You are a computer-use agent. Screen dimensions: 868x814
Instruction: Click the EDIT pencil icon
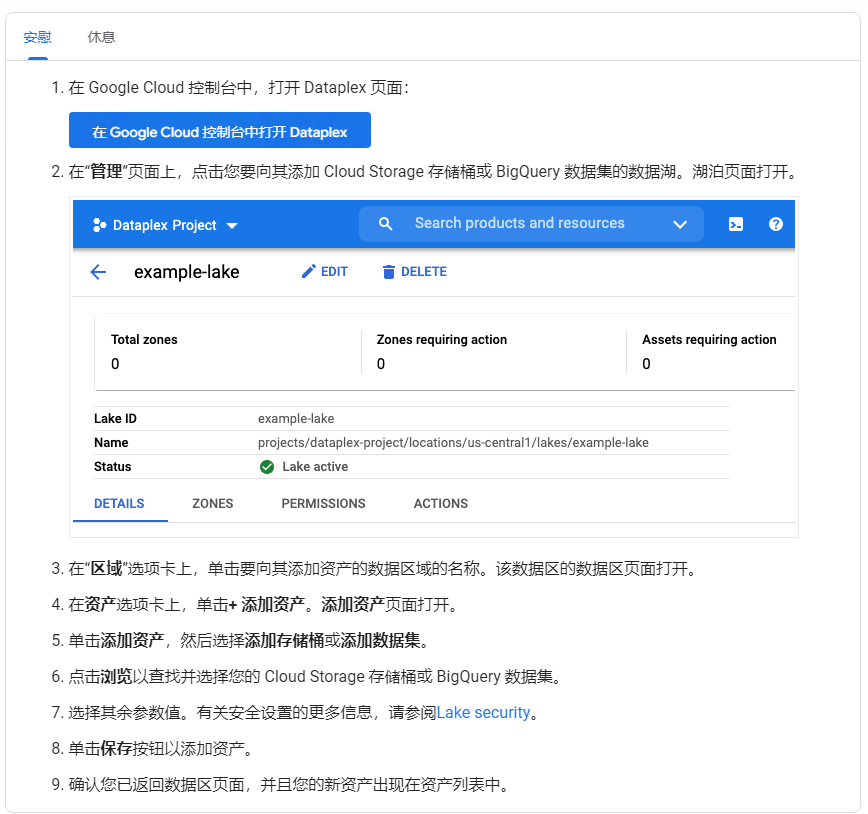pos(309,272)
